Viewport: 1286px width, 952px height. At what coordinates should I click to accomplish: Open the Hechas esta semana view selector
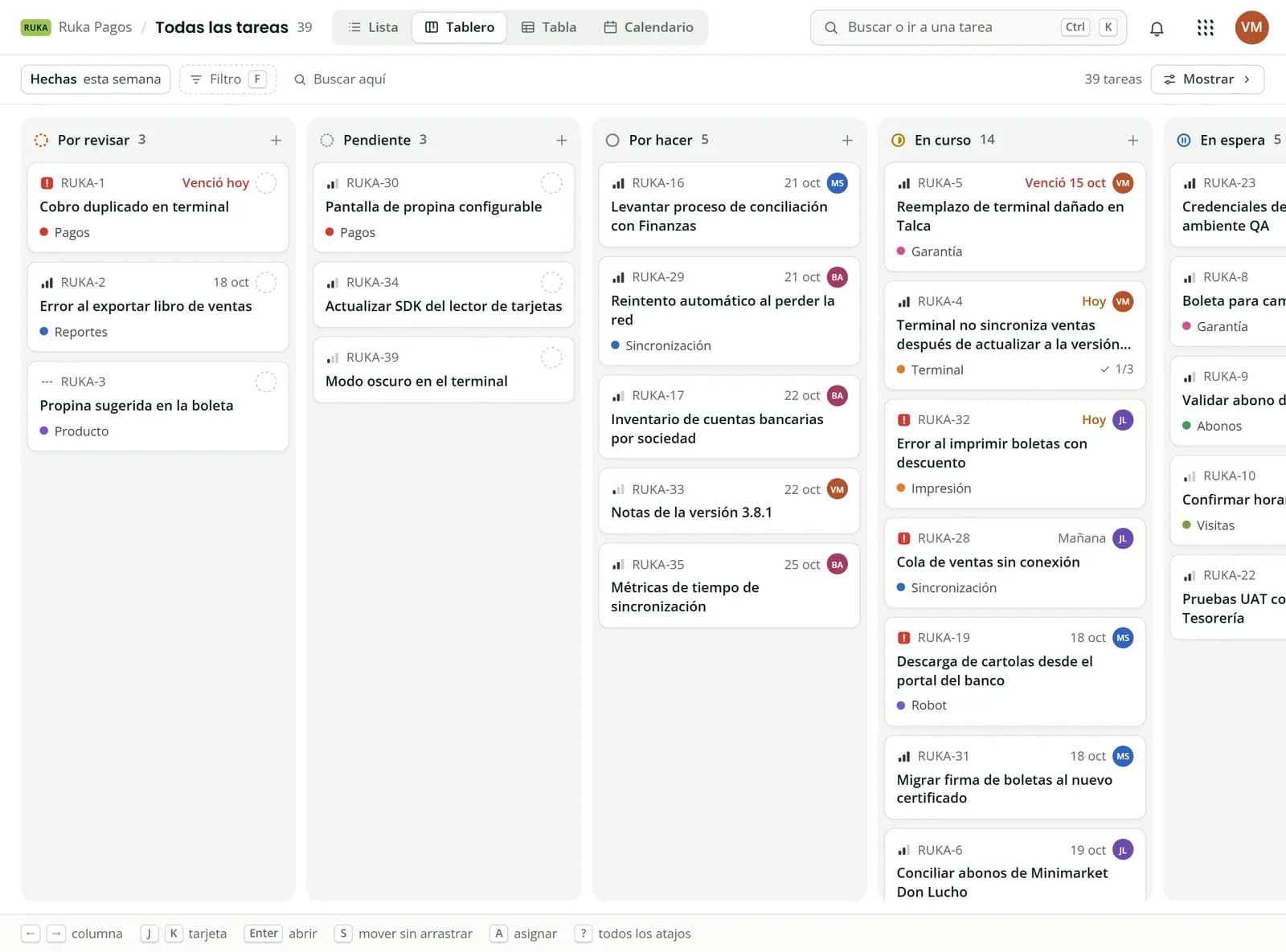(96, 79)
